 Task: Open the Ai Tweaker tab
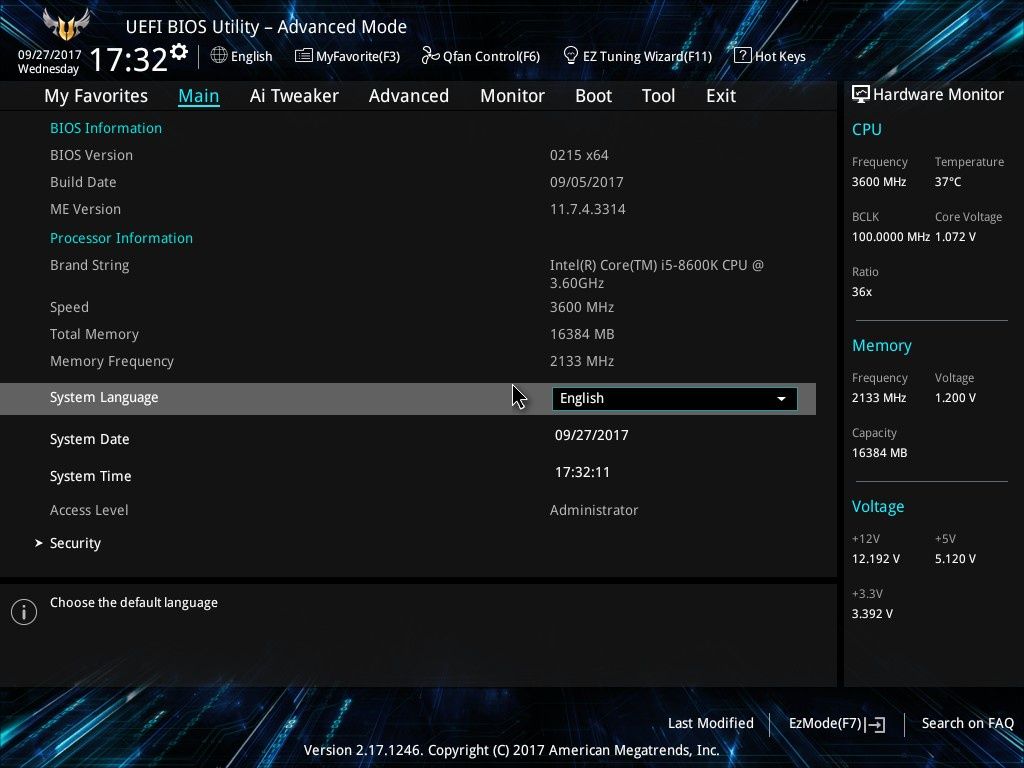[x=294, y=96]
